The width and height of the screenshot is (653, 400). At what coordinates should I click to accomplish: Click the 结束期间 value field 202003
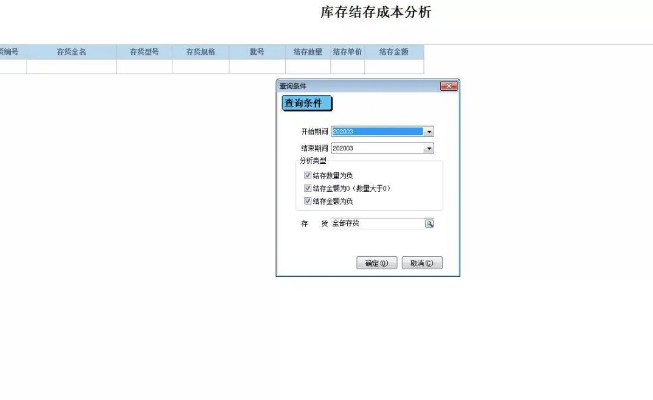pyautogui.click(x=377, y=148)
